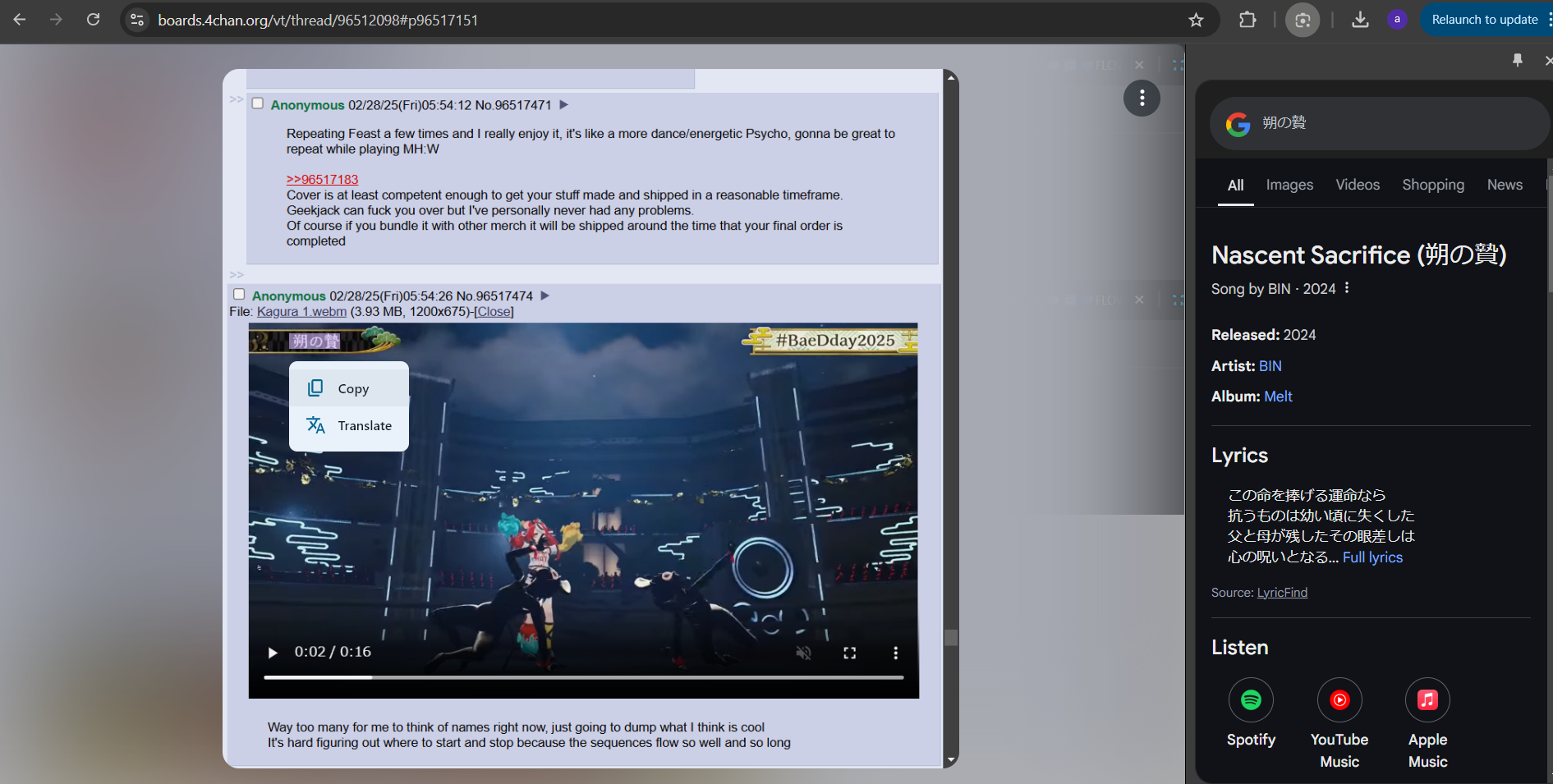The width and height of the screenshot is (1553, 784).
Task: Reload the 4chan page
Action: tap(94, 20)
